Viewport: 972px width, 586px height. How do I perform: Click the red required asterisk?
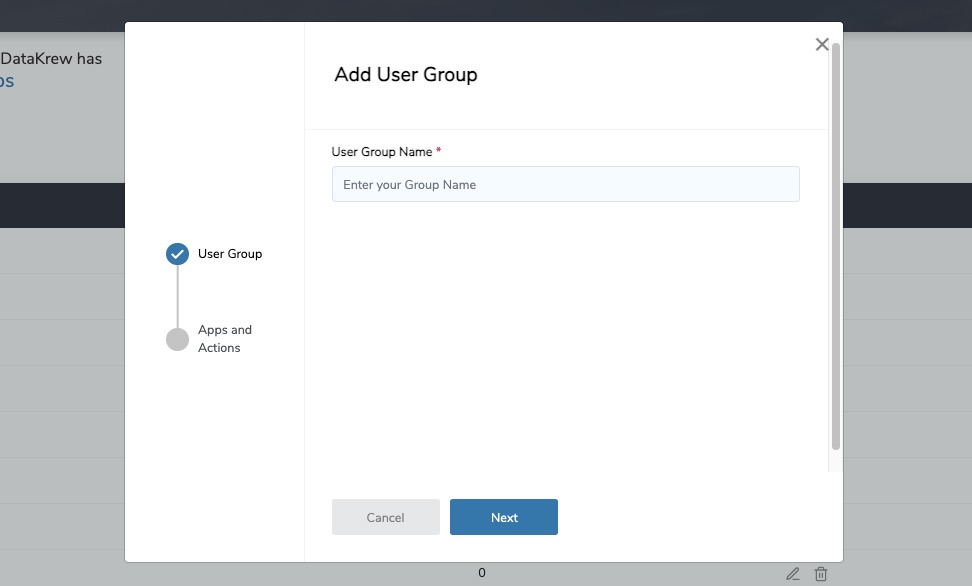point(439,151)
